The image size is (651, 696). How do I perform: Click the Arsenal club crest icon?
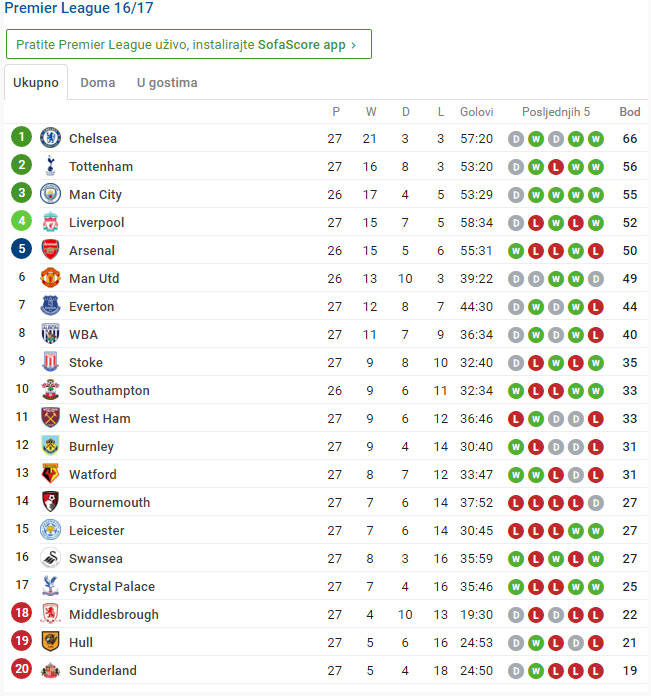click(50, 250)
